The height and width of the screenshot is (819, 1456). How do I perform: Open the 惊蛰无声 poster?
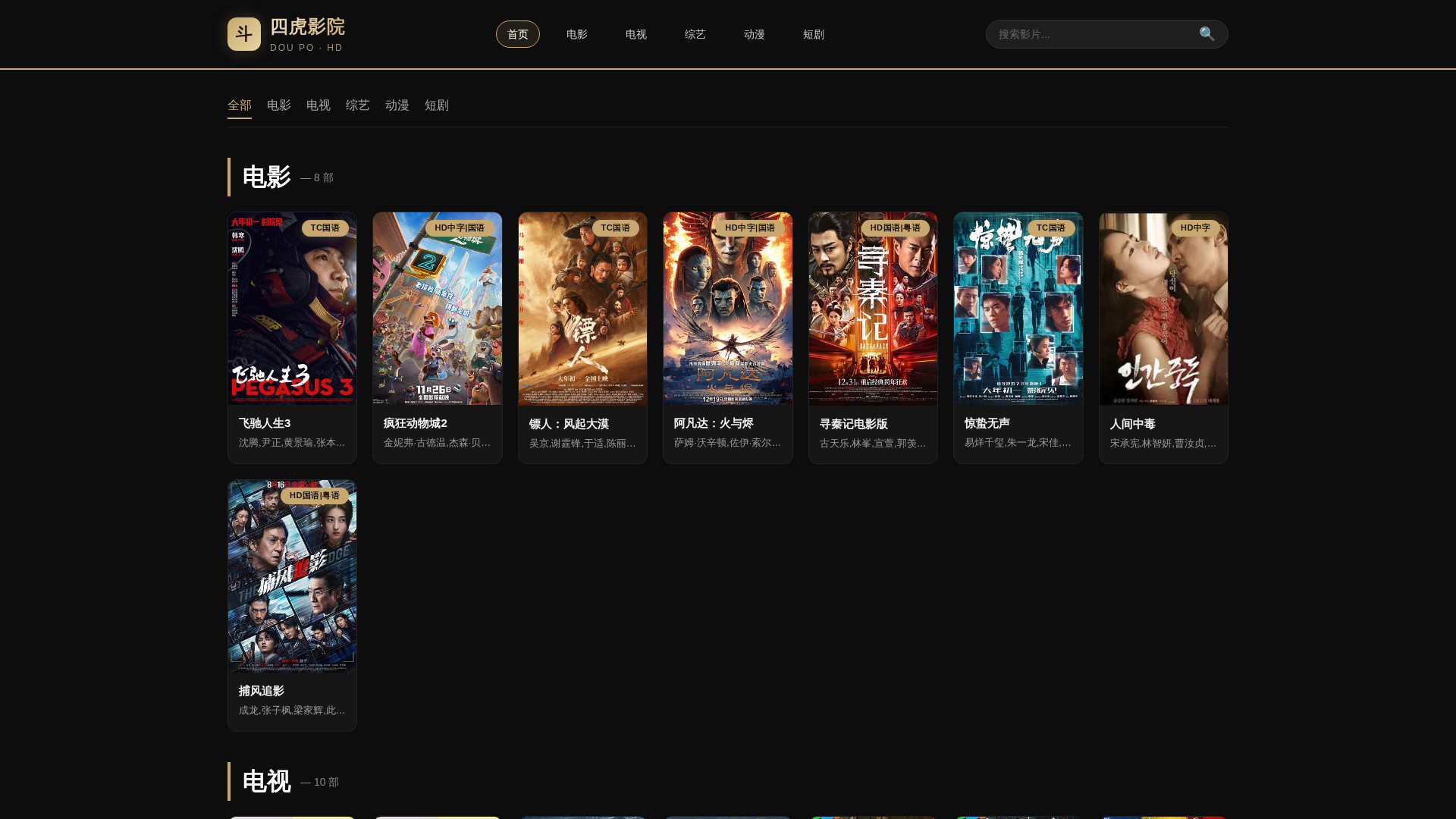tap(1018, 309)
